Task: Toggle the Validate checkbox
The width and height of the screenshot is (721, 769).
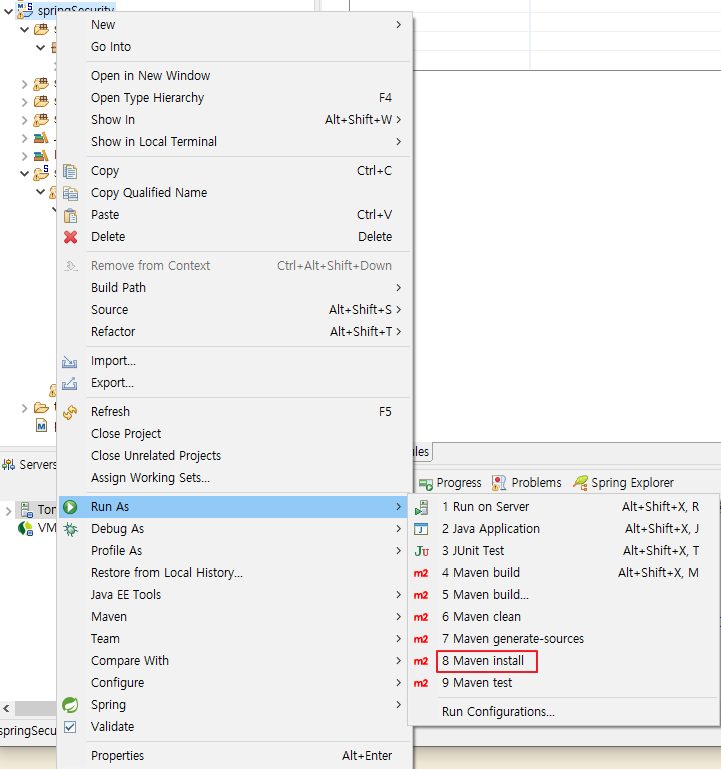Action: tap(70, 727)
